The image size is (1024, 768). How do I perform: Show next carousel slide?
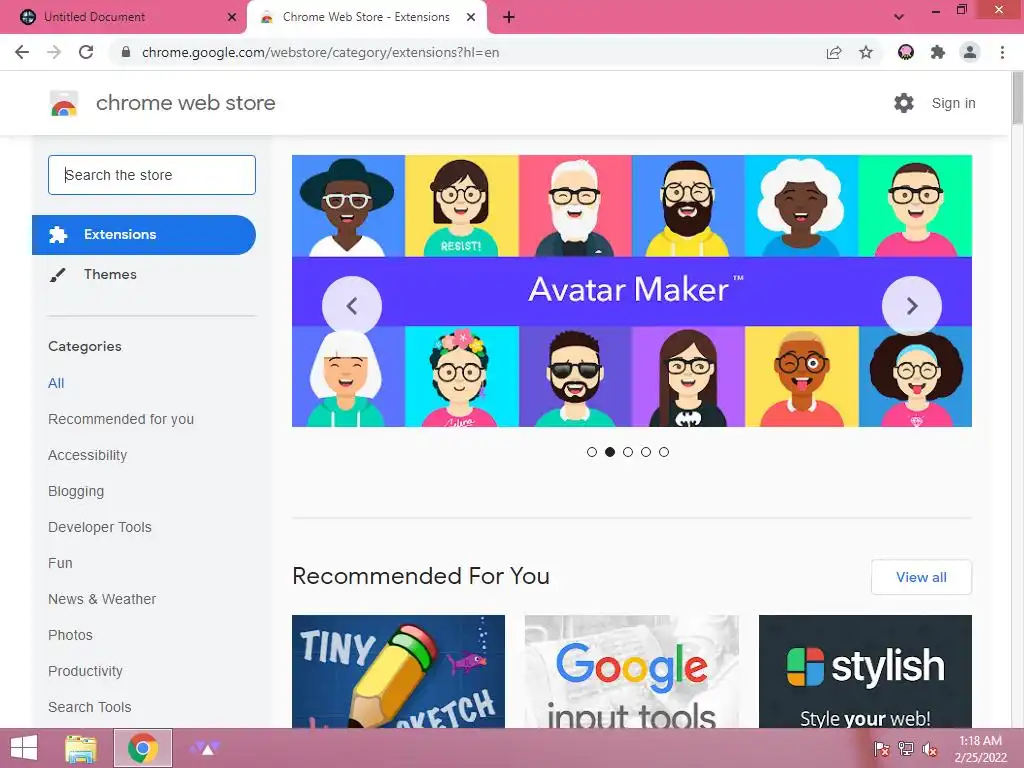[912, 306]
